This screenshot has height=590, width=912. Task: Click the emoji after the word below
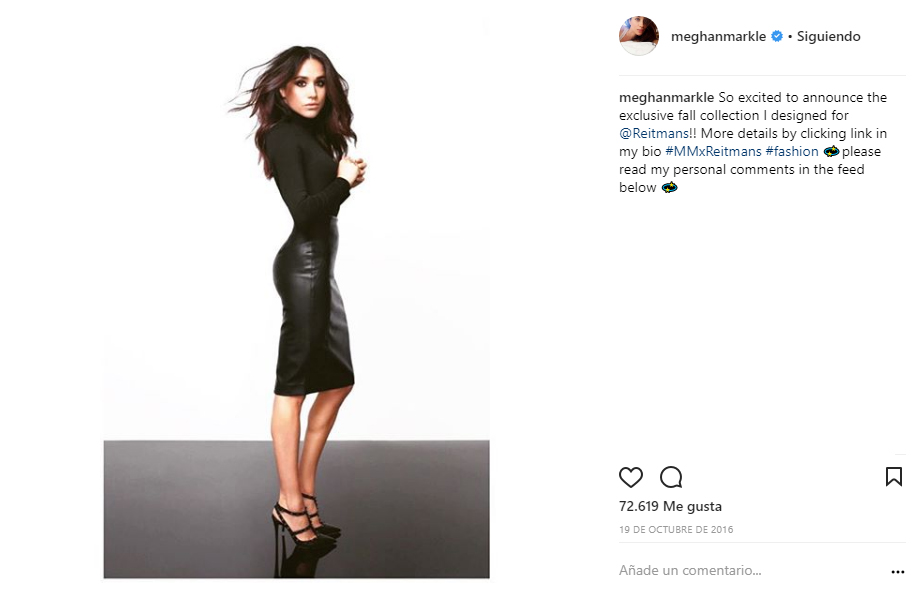point(669,187)
